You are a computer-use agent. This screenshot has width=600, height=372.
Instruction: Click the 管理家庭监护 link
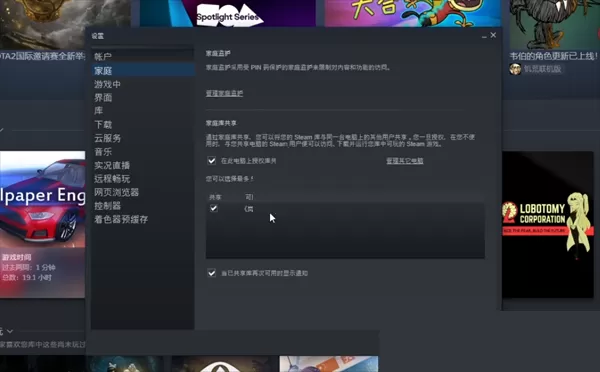[224, 93]
